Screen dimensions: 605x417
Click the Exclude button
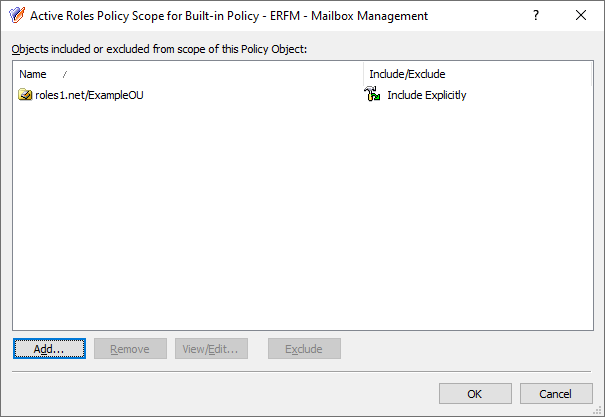pyautogui.click(x=304, y=349)
